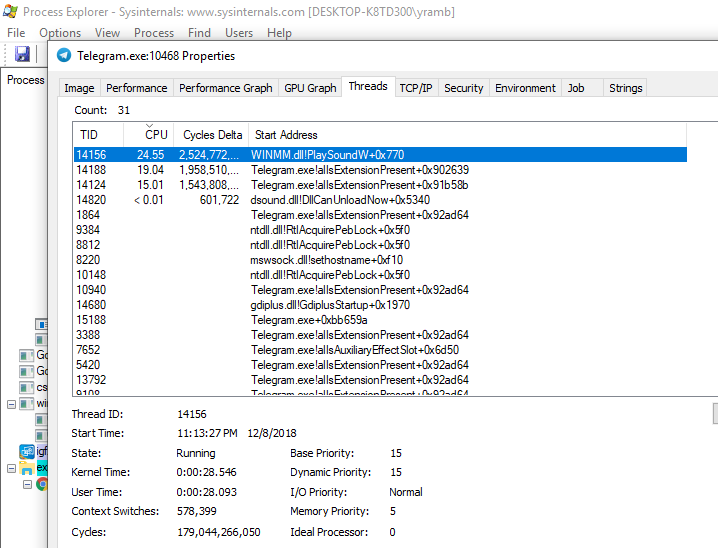718x548 pixels.
Task: Switch to the Security tab
Action: [463, 88]
